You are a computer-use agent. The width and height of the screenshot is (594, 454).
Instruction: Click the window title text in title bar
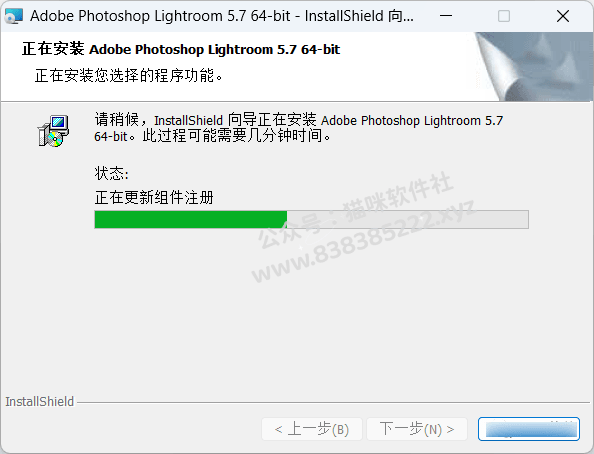[x=222, y=16]
